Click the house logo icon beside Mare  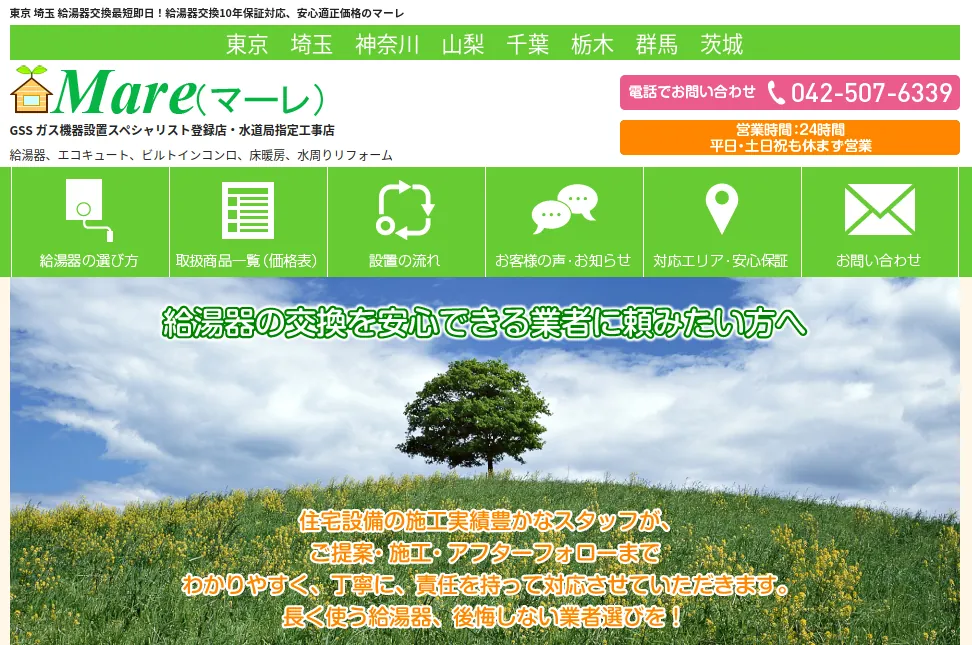[31, 89]
